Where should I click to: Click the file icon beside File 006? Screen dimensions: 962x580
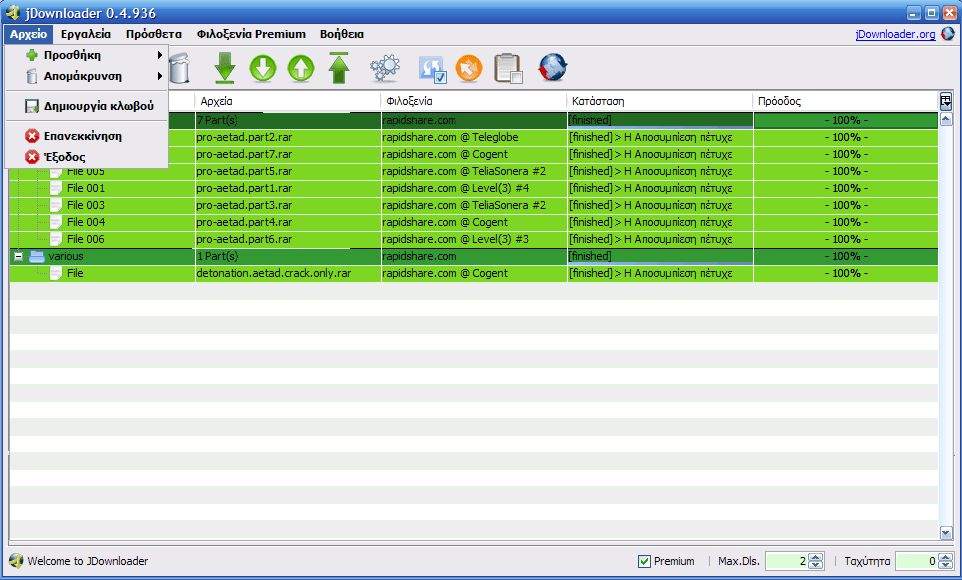pyautogui.click(x=56, y=239)
